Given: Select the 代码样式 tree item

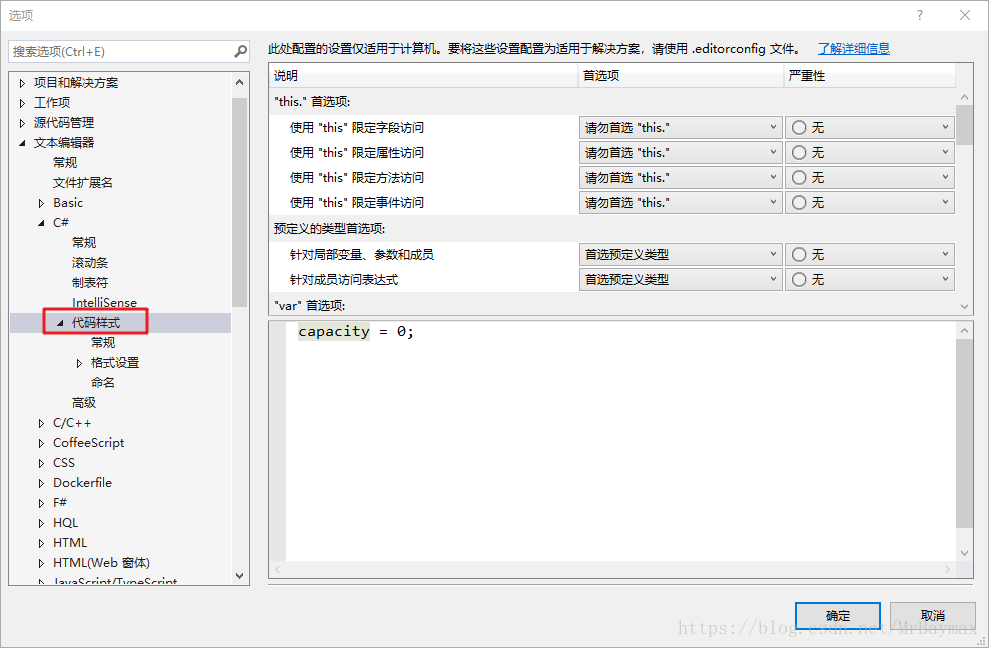Looking at the screenshot, I should pyautogui.click(x=96, y=323).
